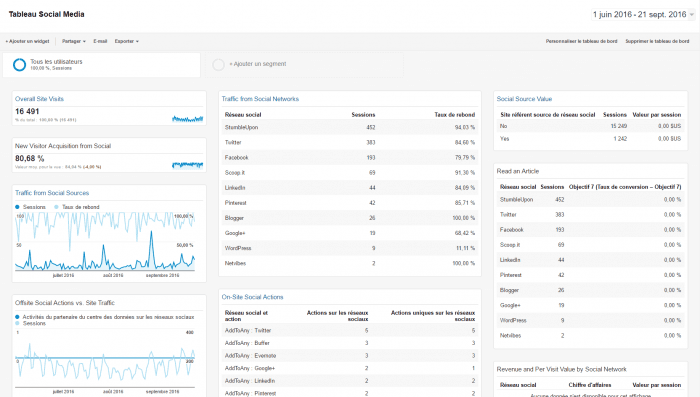Click the New Visitor Acquisition sparkline chart
Image resolution: width=700 pixels, height=397 pixels.
click(188, 165)
